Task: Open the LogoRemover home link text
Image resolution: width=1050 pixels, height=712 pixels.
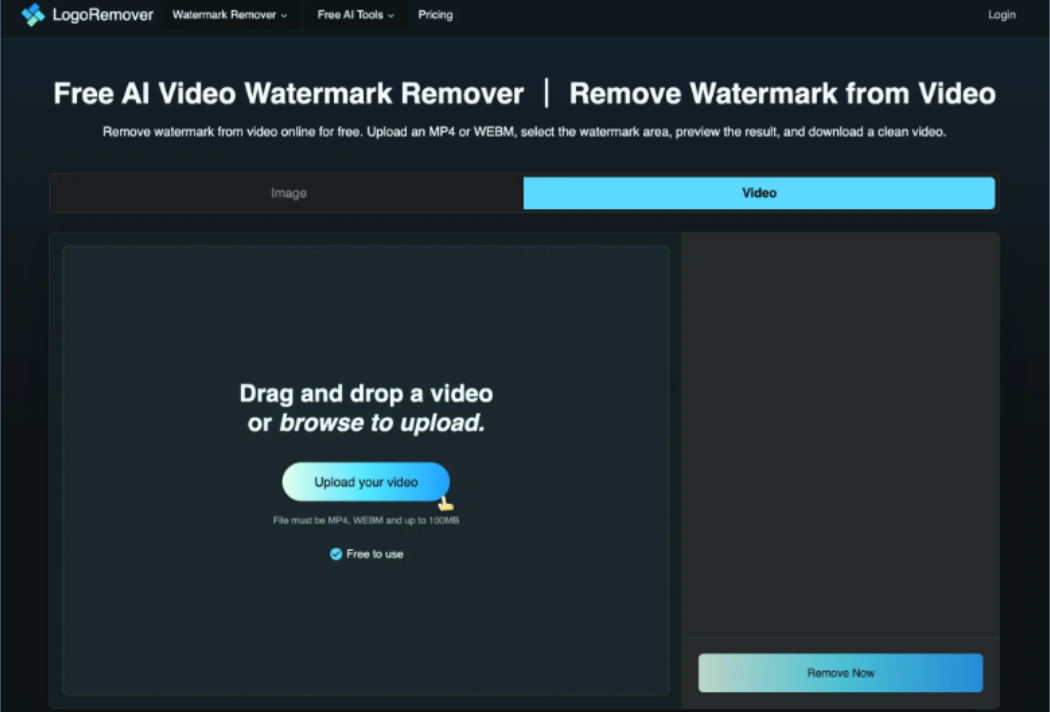Action: [102, 15]
